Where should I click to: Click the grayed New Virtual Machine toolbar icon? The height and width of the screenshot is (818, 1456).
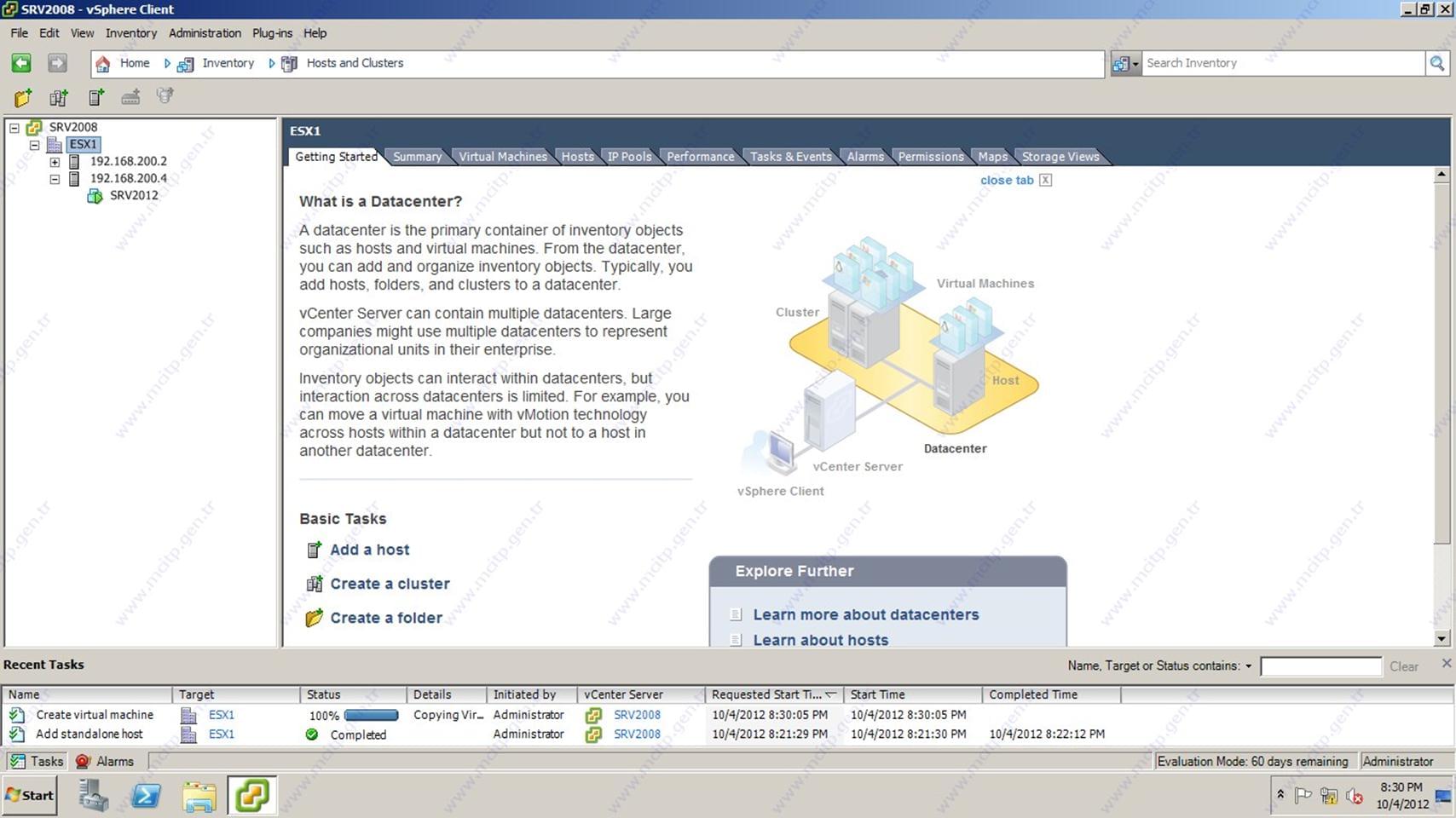click(130, 97)
